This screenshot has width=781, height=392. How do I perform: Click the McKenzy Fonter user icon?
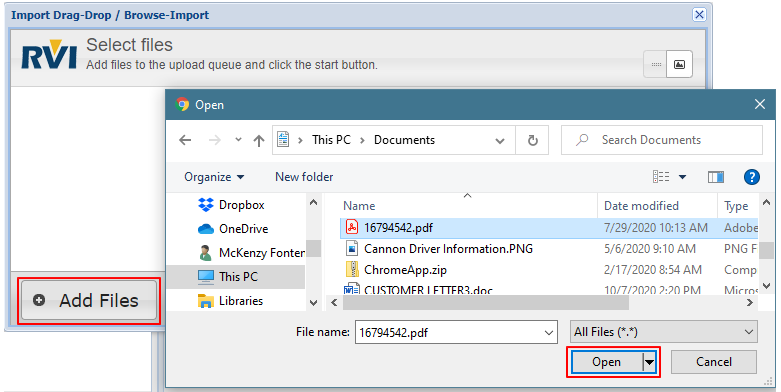(x=205, y=253)
